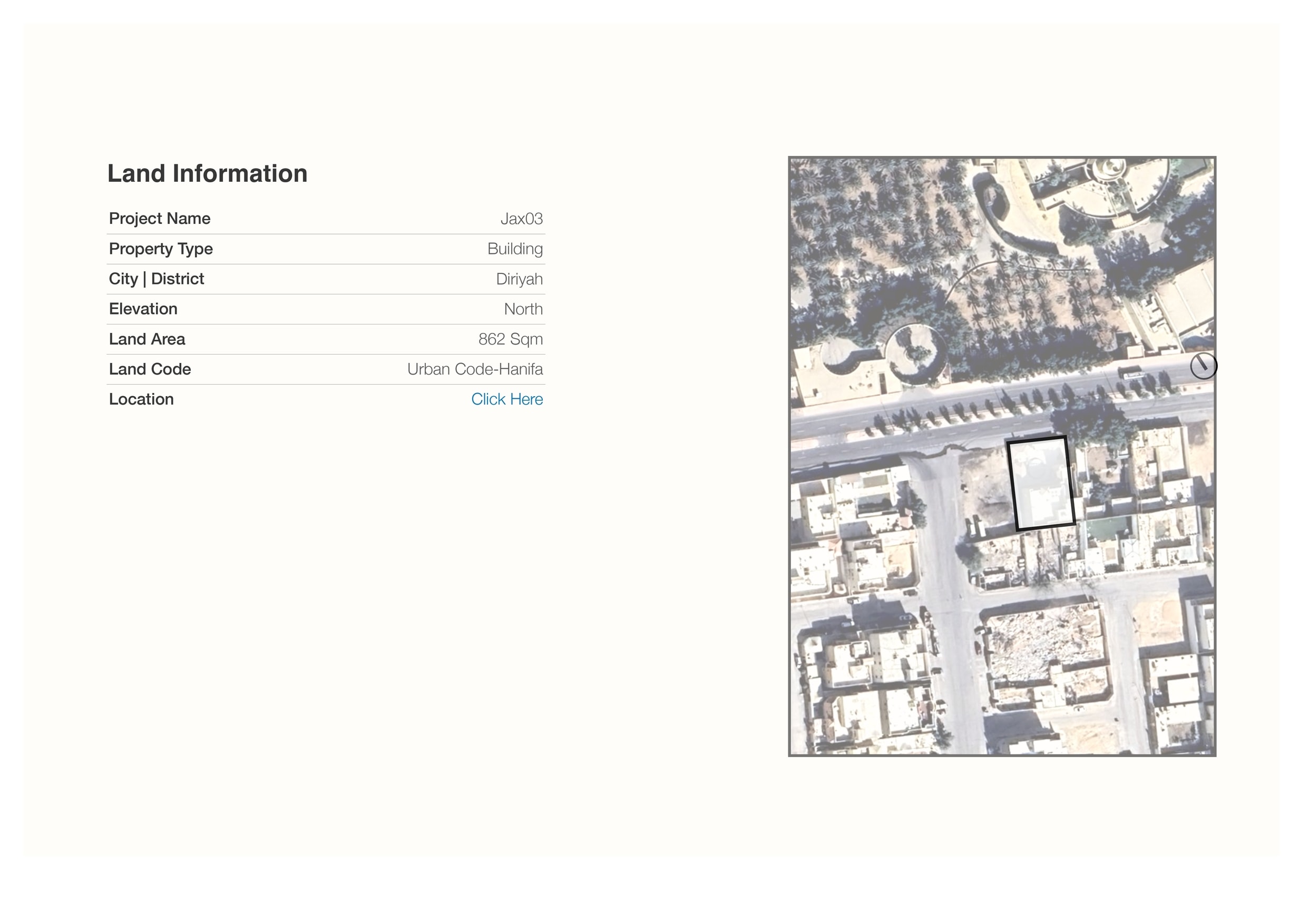Click the Land Area row

(146, 339)
